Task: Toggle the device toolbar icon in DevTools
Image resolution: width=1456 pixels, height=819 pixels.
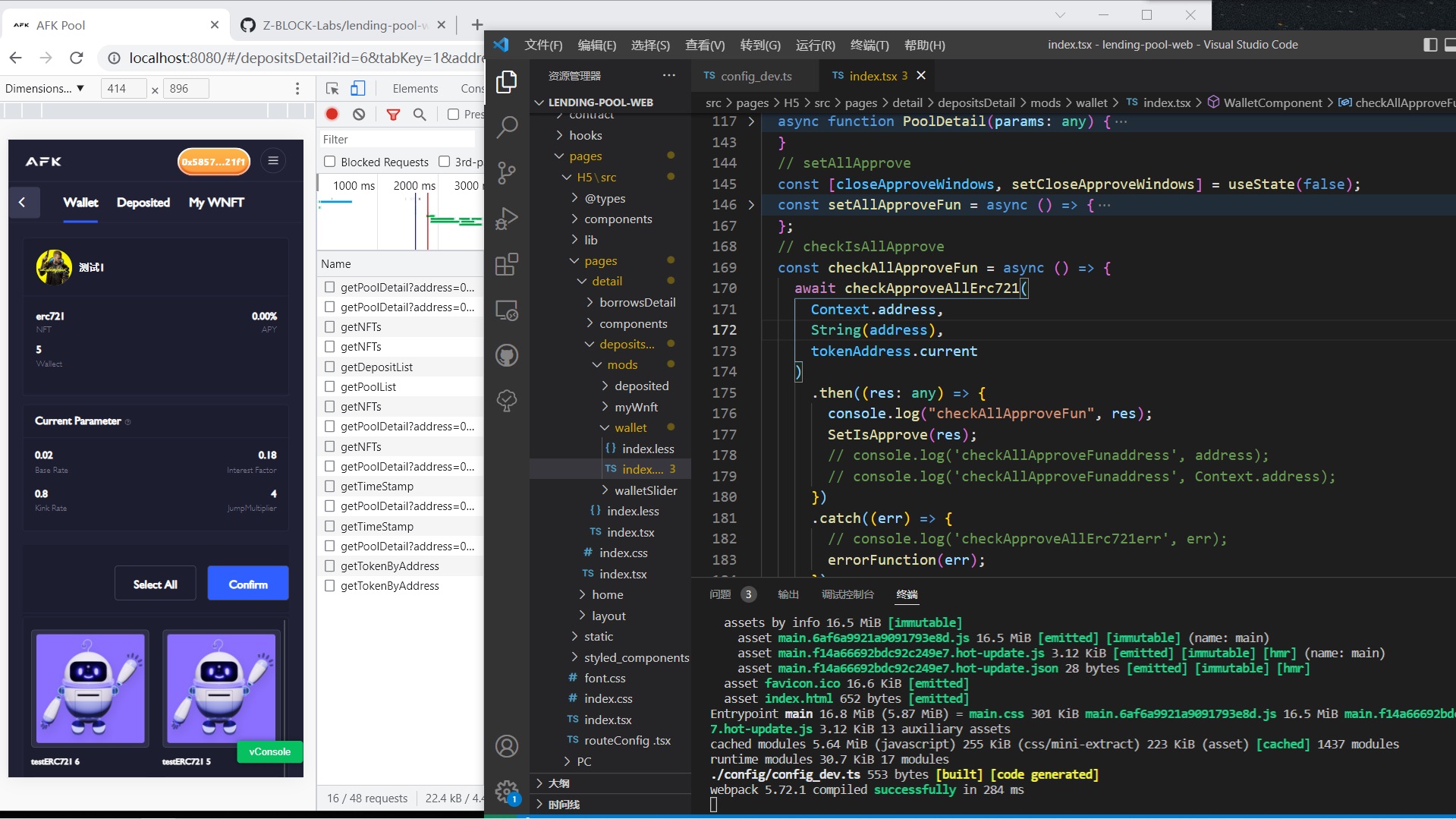Action: tap(358, 89)
